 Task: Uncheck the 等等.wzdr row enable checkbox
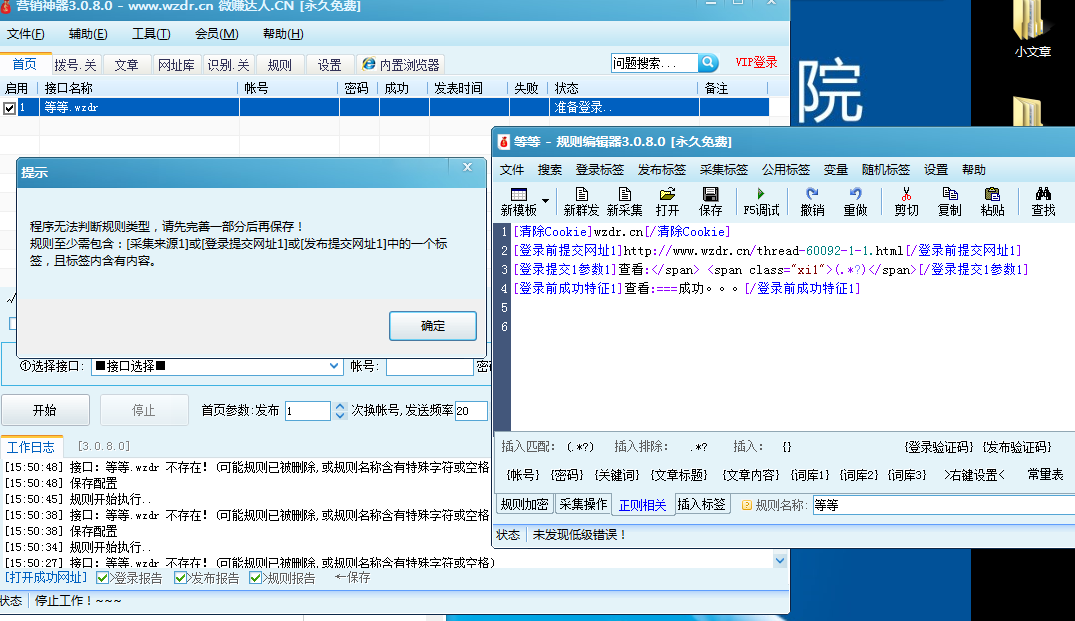coord(10,108)
